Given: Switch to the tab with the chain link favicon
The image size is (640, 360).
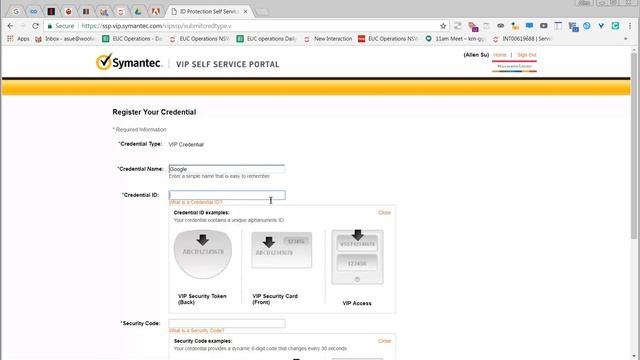Looking at the screenshot, I should (x=33, y=11).
